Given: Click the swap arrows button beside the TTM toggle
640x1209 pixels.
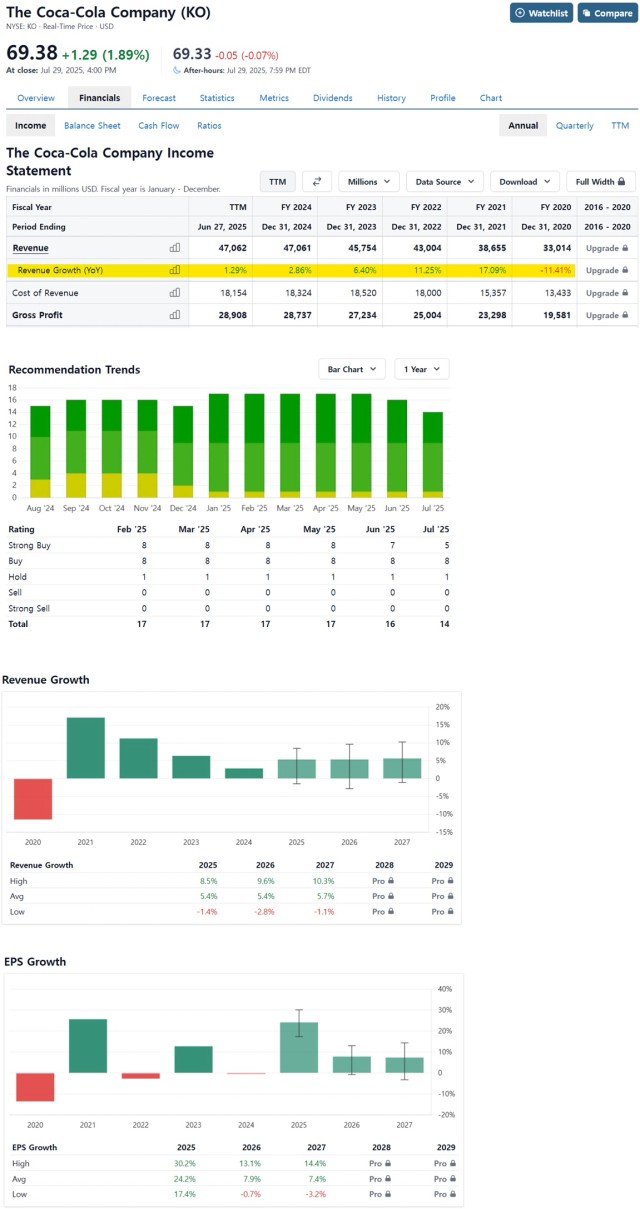Looking at the screenshot, I should coord(317,182).
